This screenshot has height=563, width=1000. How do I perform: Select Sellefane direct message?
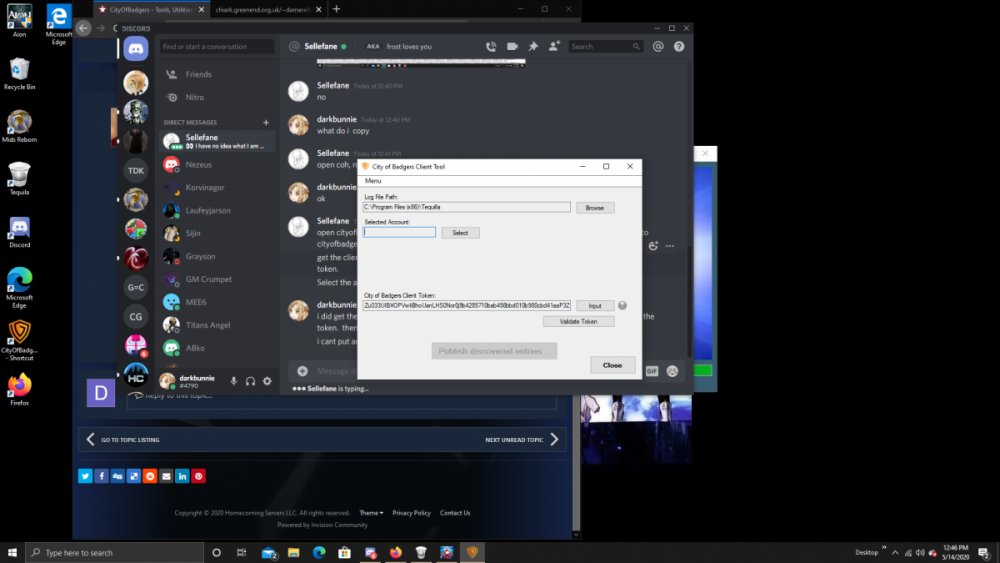tap(217, 142)
